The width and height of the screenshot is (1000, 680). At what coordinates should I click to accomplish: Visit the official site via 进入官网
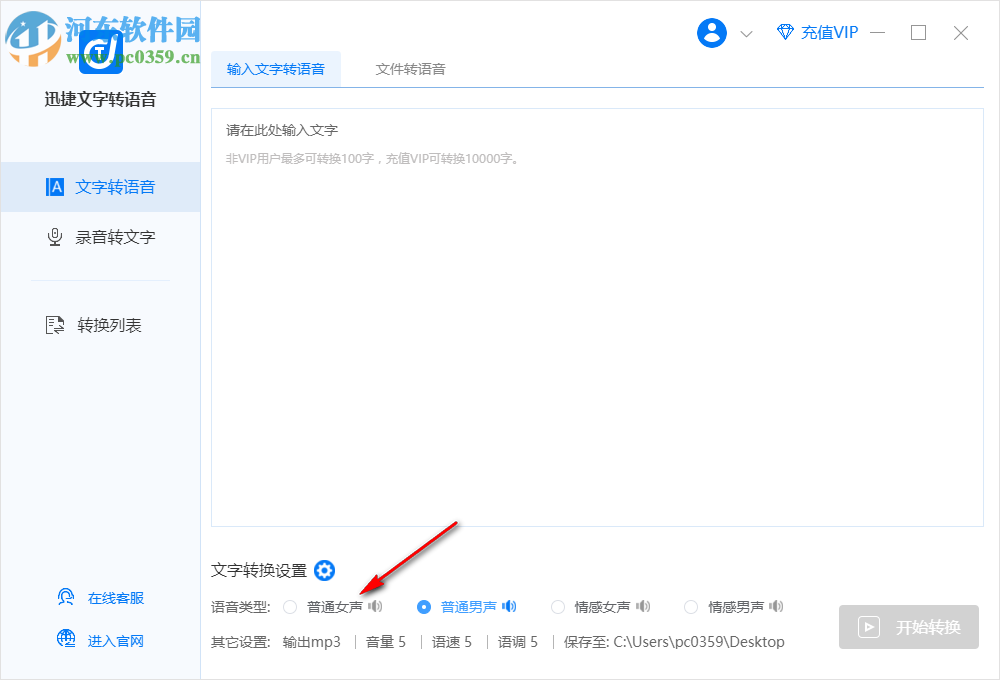tap(103, 640)
